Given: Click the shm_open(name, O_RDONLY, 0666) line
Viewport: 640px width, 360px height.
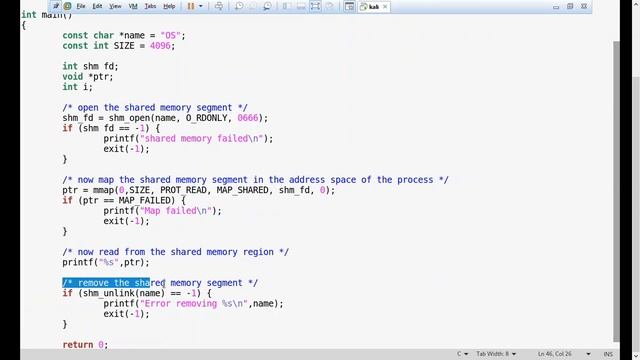Looking at the screenshot, I should [x=165, y=118].
